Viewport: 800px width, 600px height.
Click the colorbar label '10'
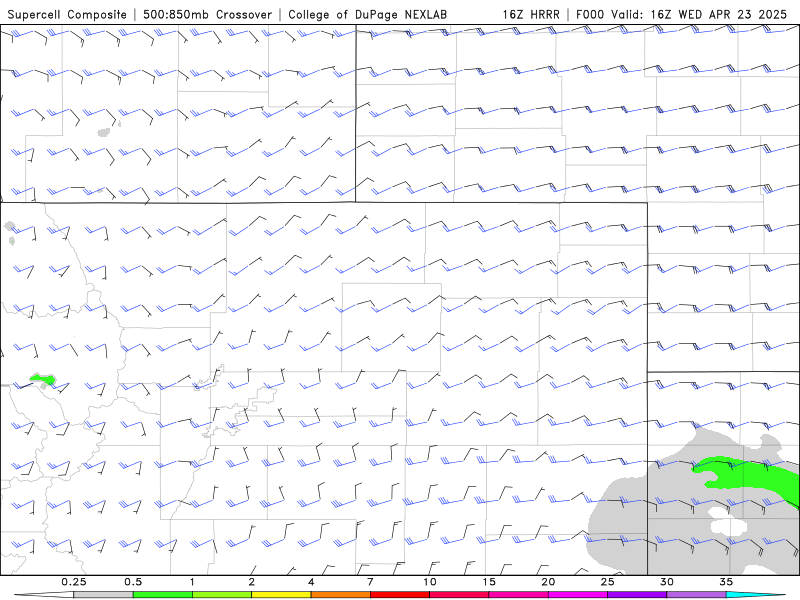coord(430,582)
